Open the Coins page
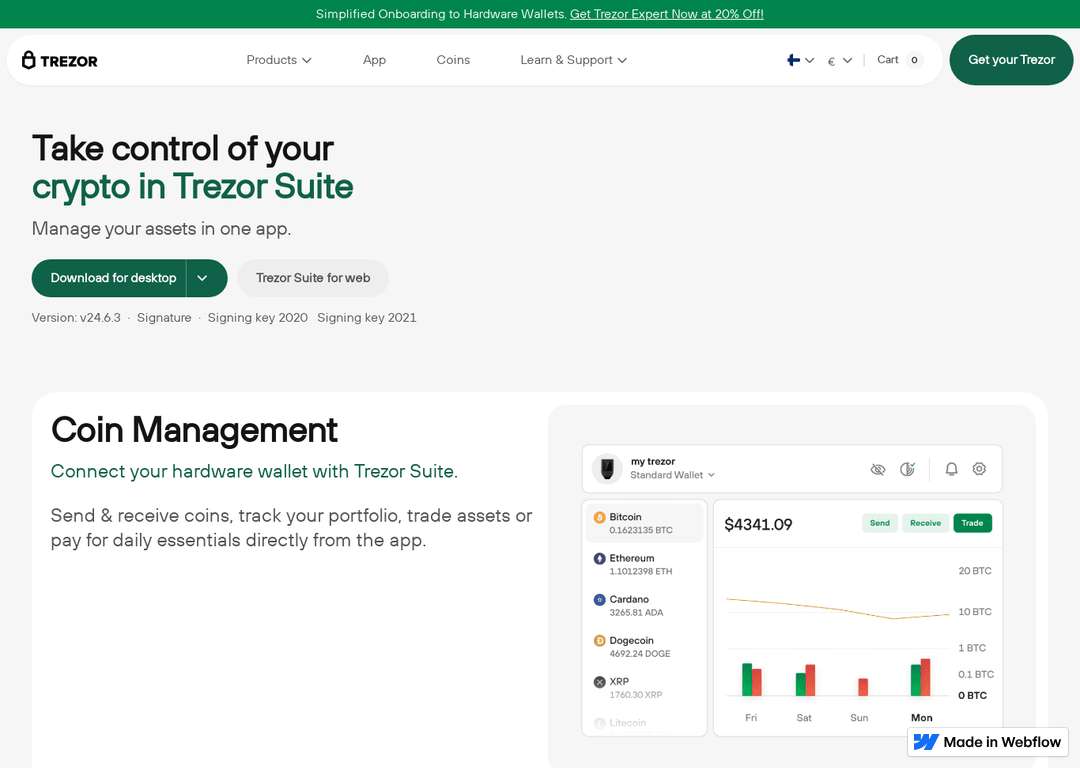The width and height of the screenshot is (1080, 768). pos(453,60)
